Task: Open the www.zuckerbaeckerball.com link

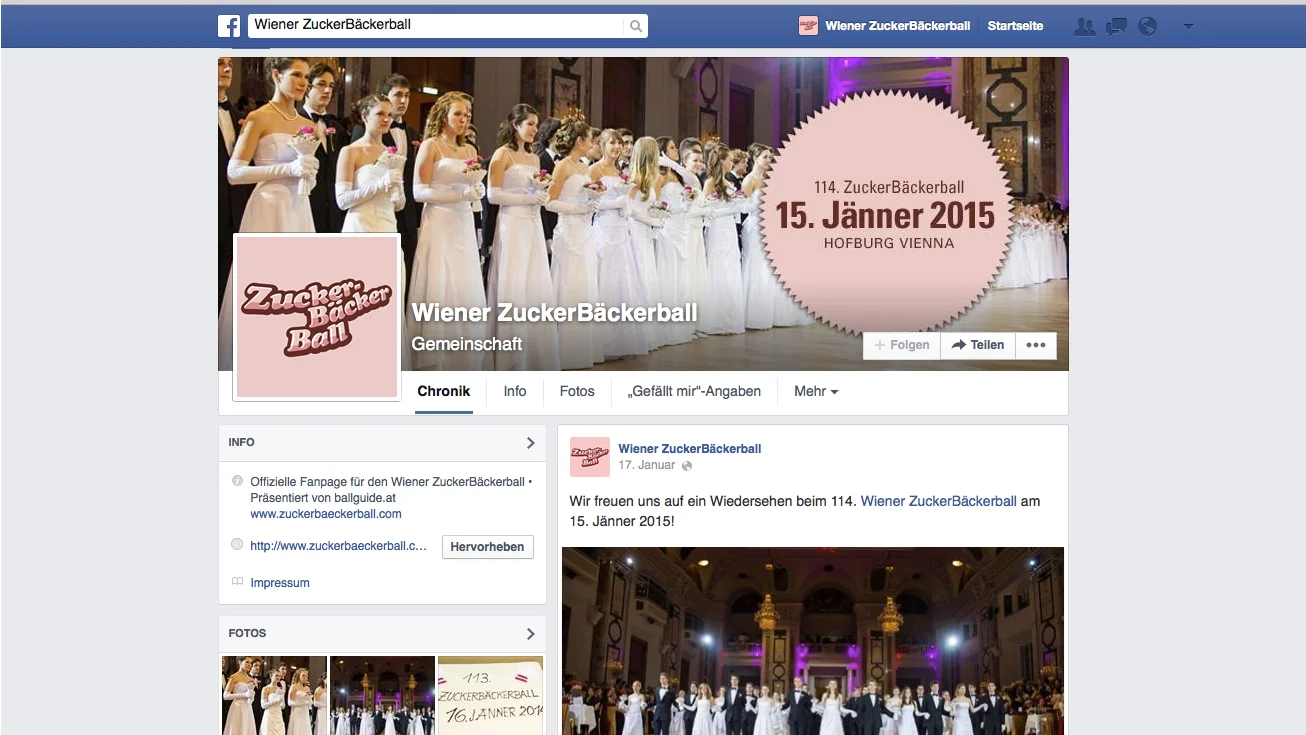Action: [x=326, y=514]
